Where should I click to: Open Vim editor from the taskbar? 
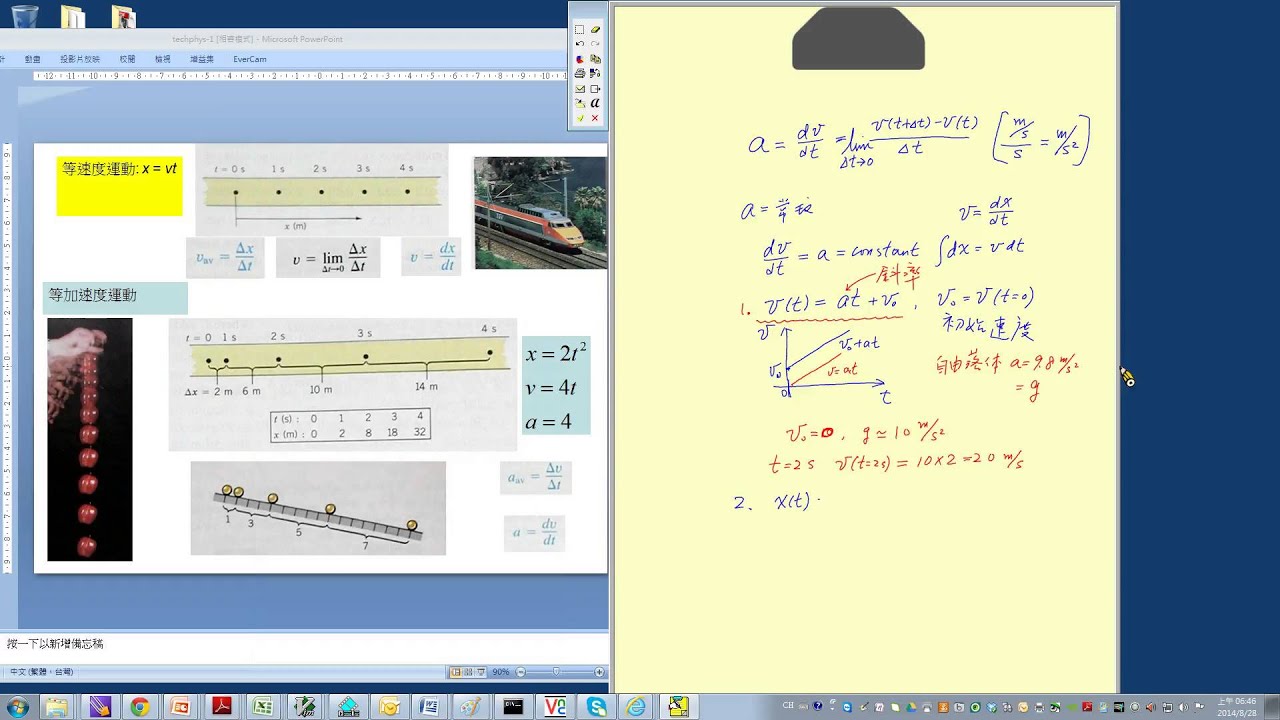pyautogui.click(x=302, y=707)
